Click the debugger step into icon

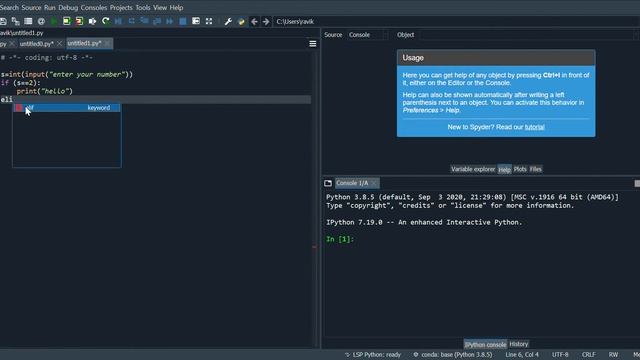coord(144,21)
